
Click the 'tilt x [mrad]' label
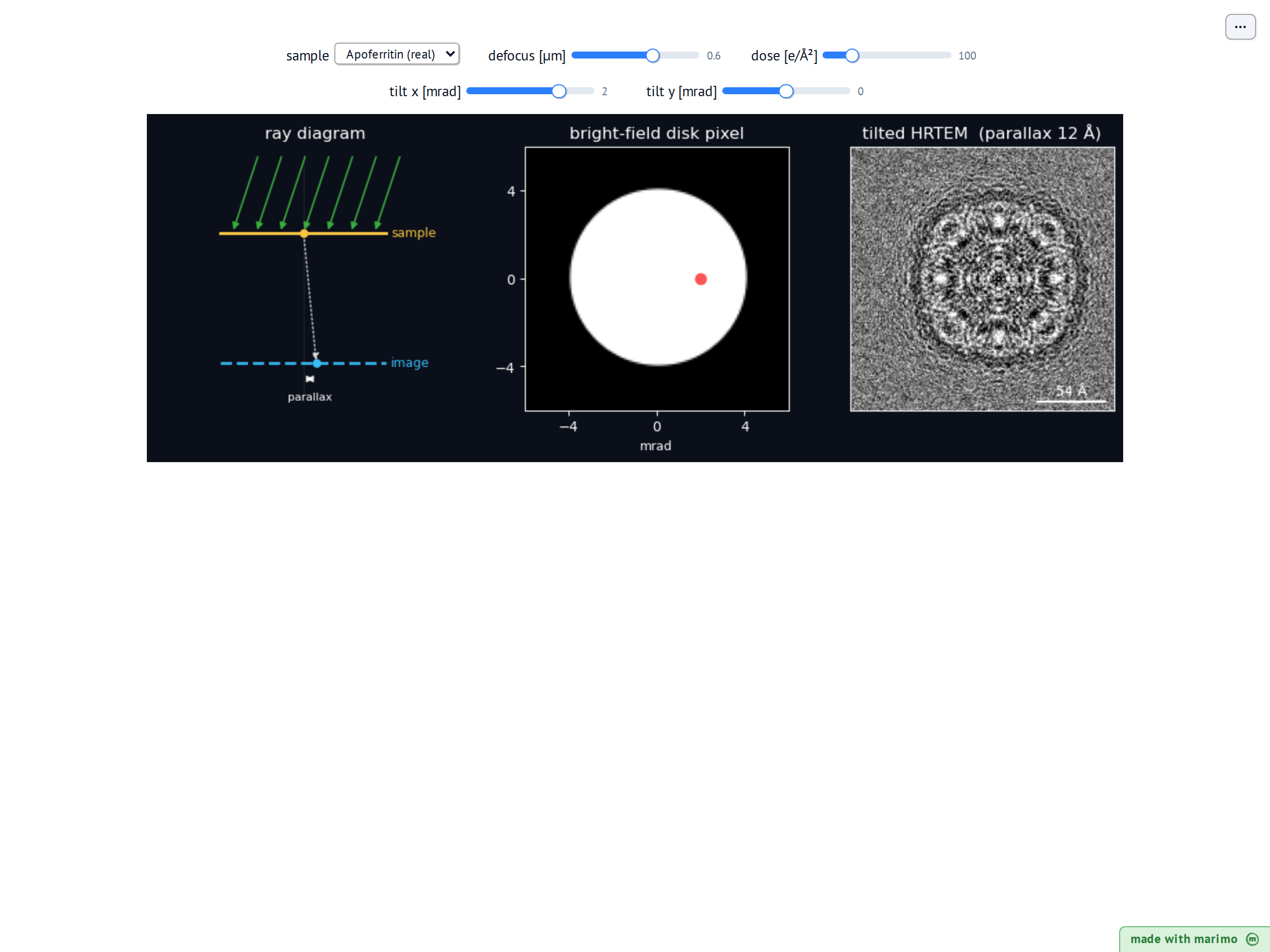[425, 91]
